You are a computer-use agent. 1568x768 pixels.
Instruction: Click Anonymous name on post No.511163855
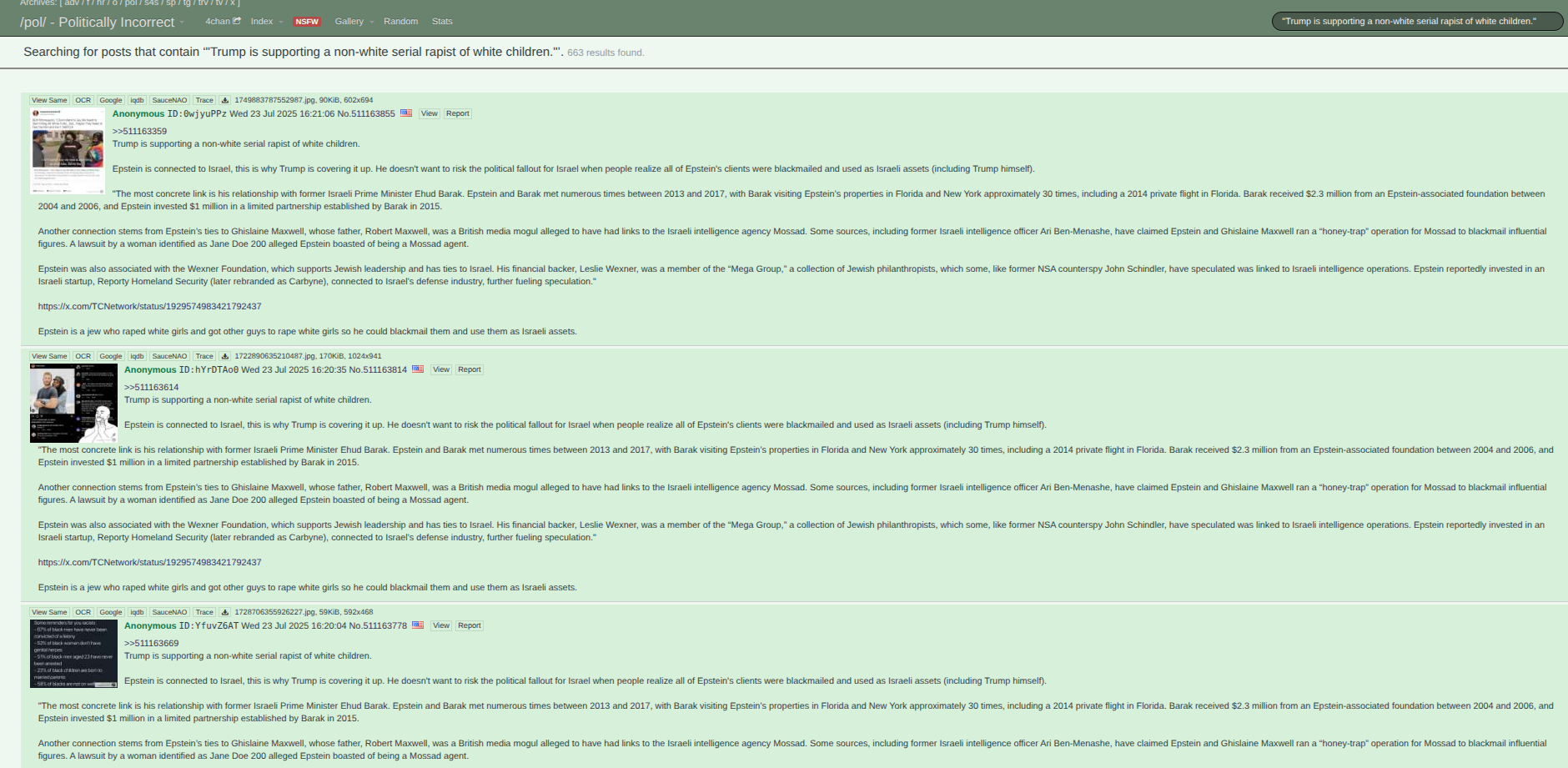tap(138, 113)
